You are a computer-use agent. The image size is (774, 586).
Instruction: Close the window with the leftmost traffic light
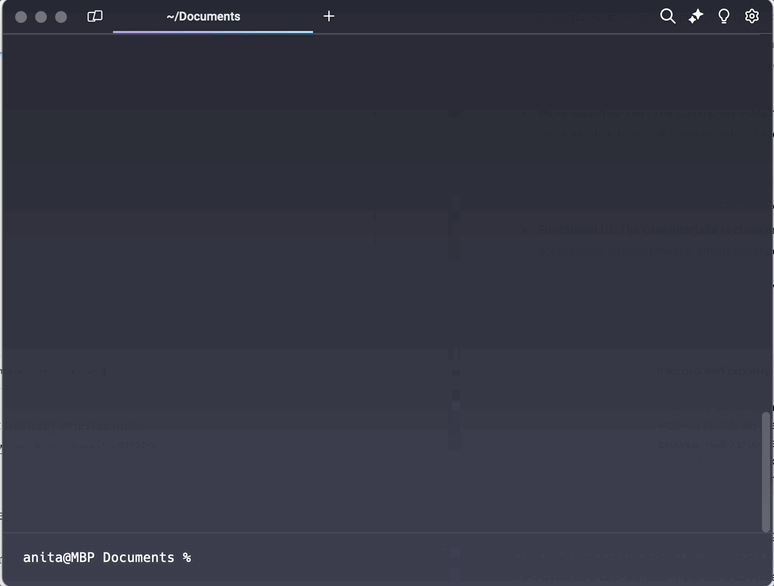(x=21, y=17)
